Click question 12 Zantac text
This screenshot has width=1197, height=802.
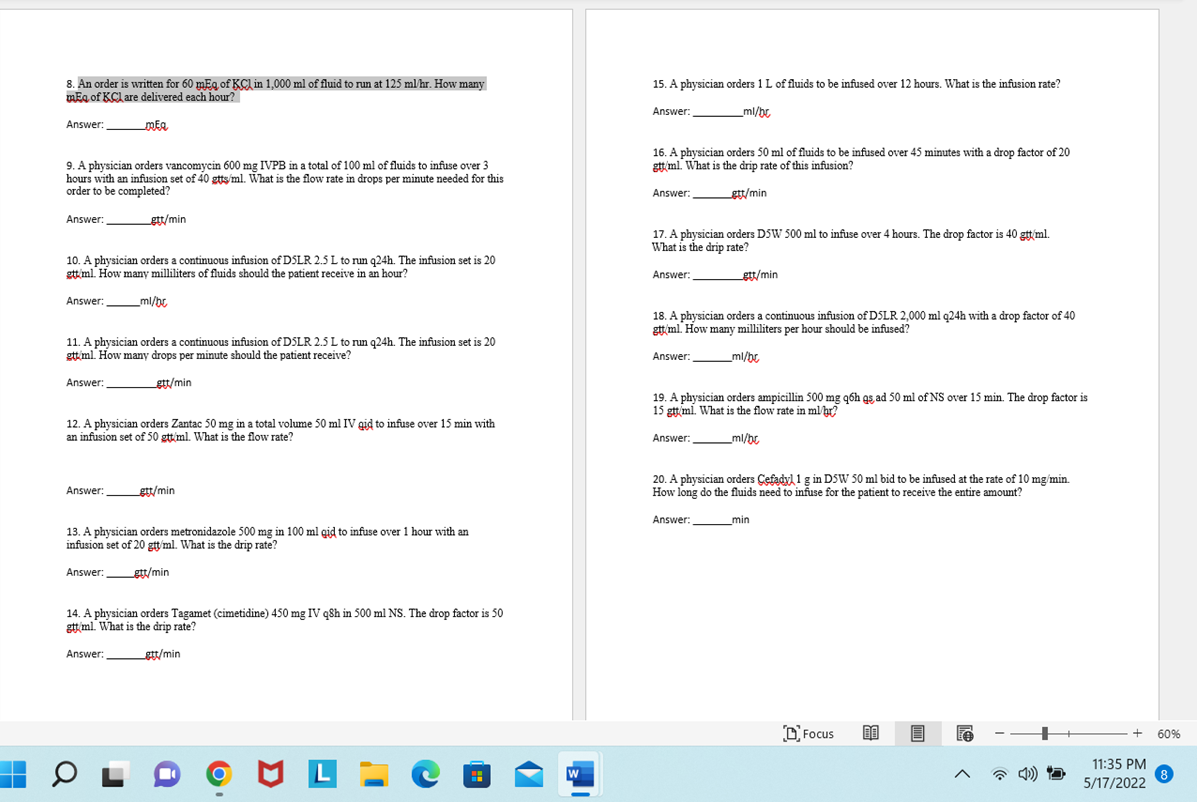(x=280, y=430)
